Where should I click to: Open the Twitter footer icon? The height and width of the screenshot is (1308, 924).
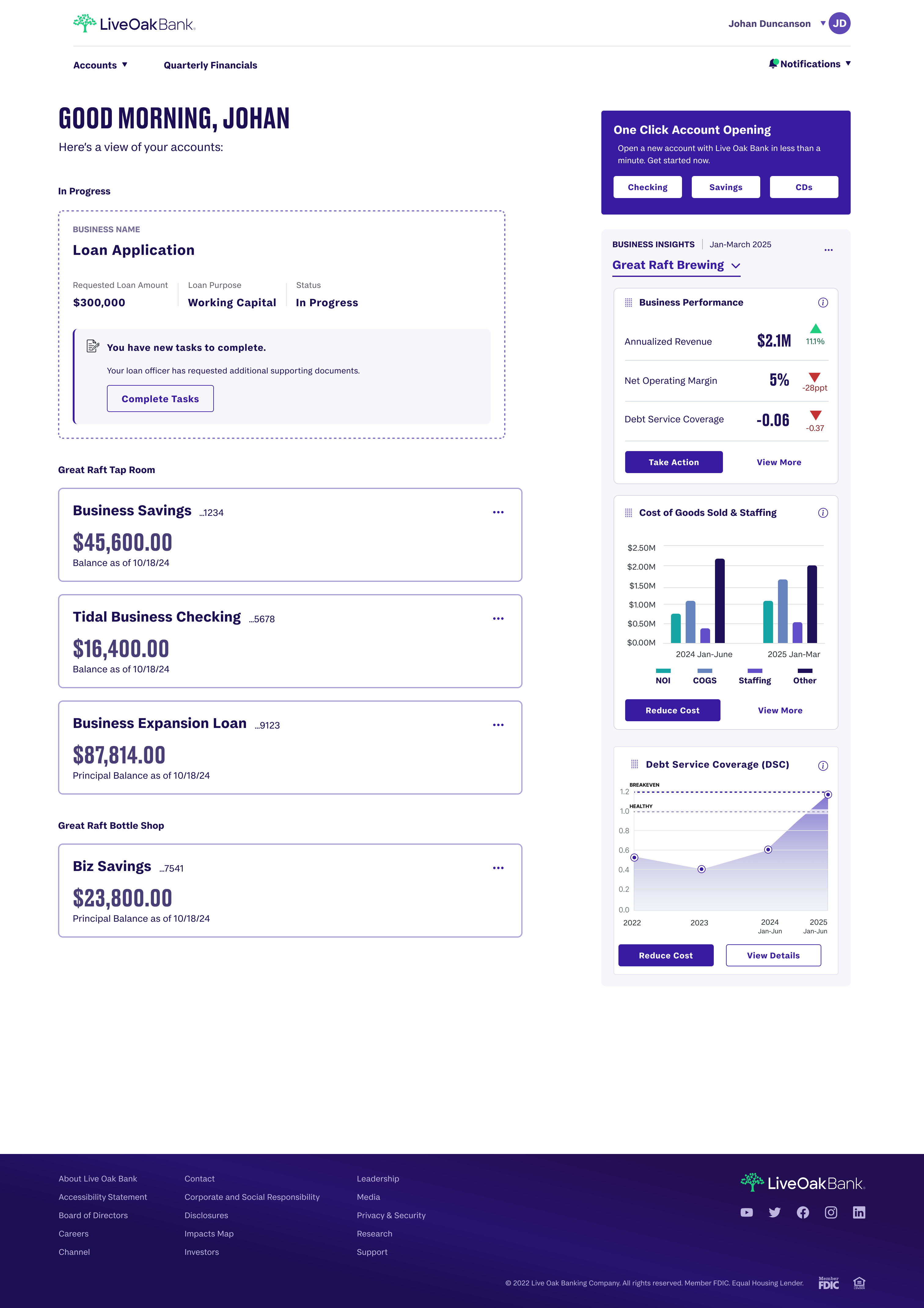775,1212
